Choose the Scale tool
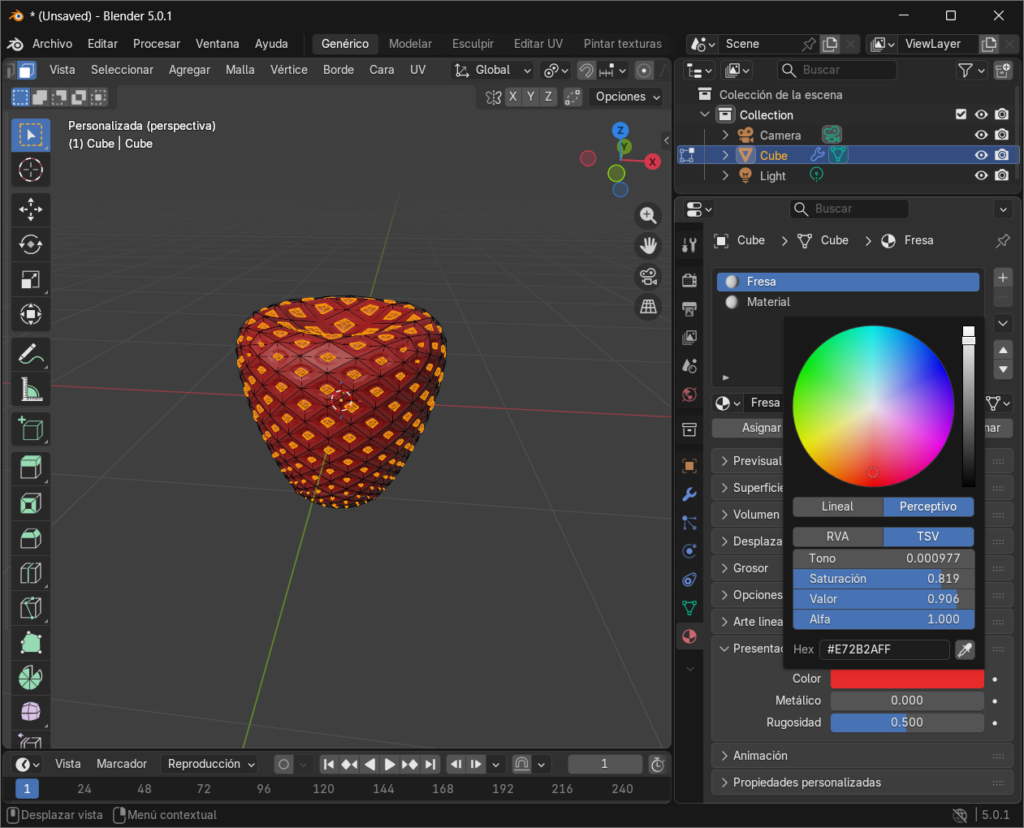Image resolution: width=1024 pixels, height=828 pixels. point(31,280)
